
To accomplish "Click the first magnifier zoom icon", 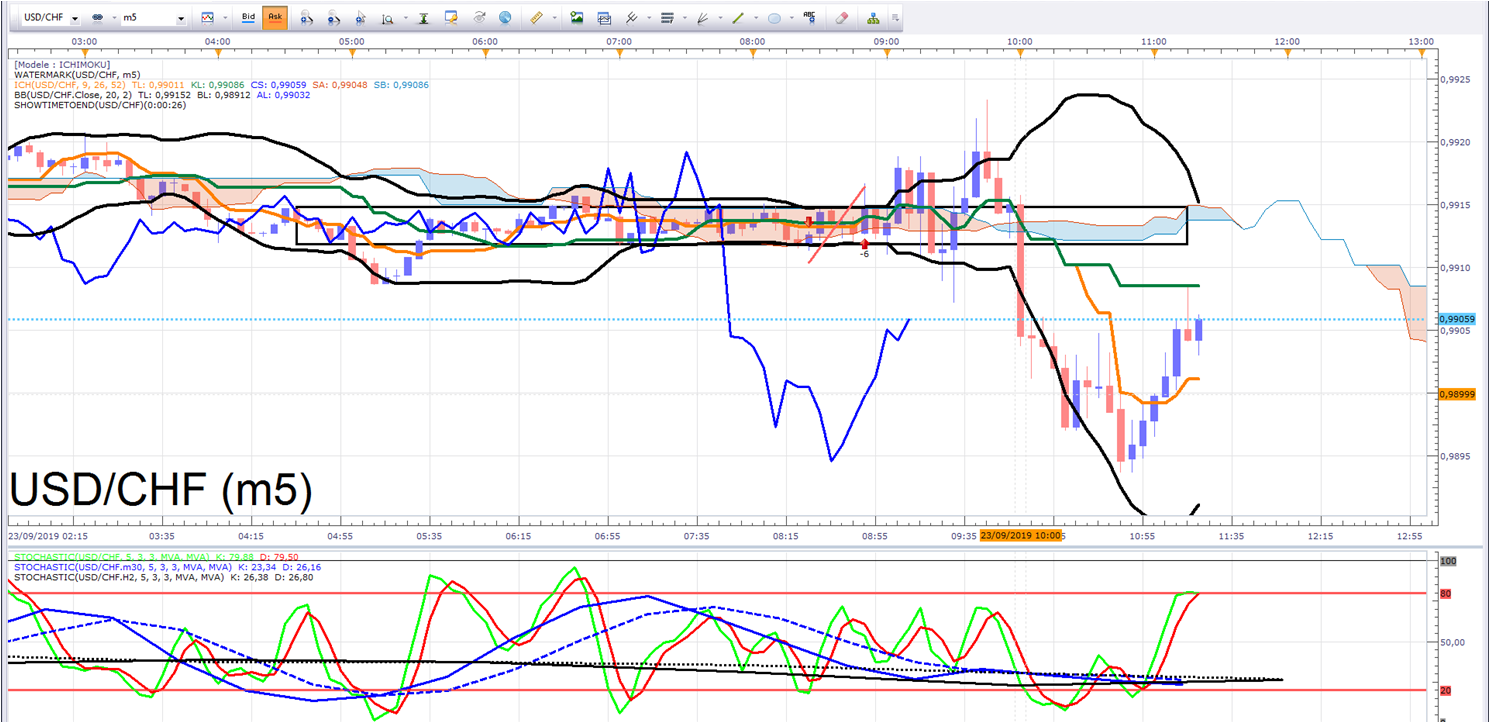I will click(307, 19).
